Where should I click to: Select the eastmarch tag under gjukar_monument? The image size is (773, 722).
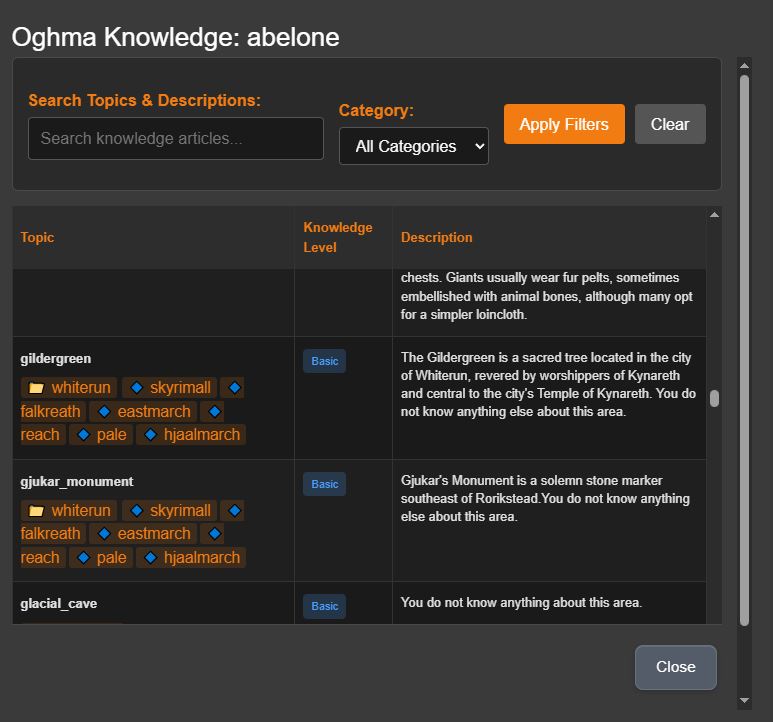[143, 534]
